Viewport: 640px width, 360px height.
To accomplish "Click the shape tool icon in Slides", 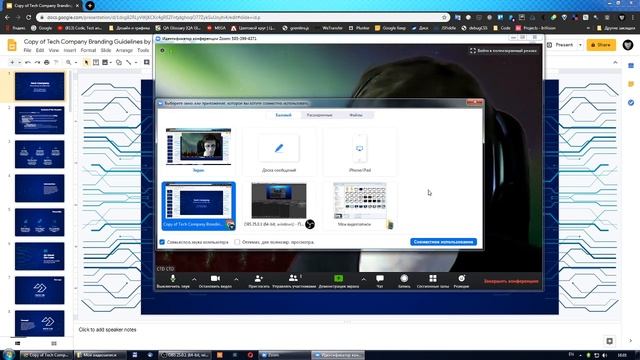I will (x=119, y=62).
